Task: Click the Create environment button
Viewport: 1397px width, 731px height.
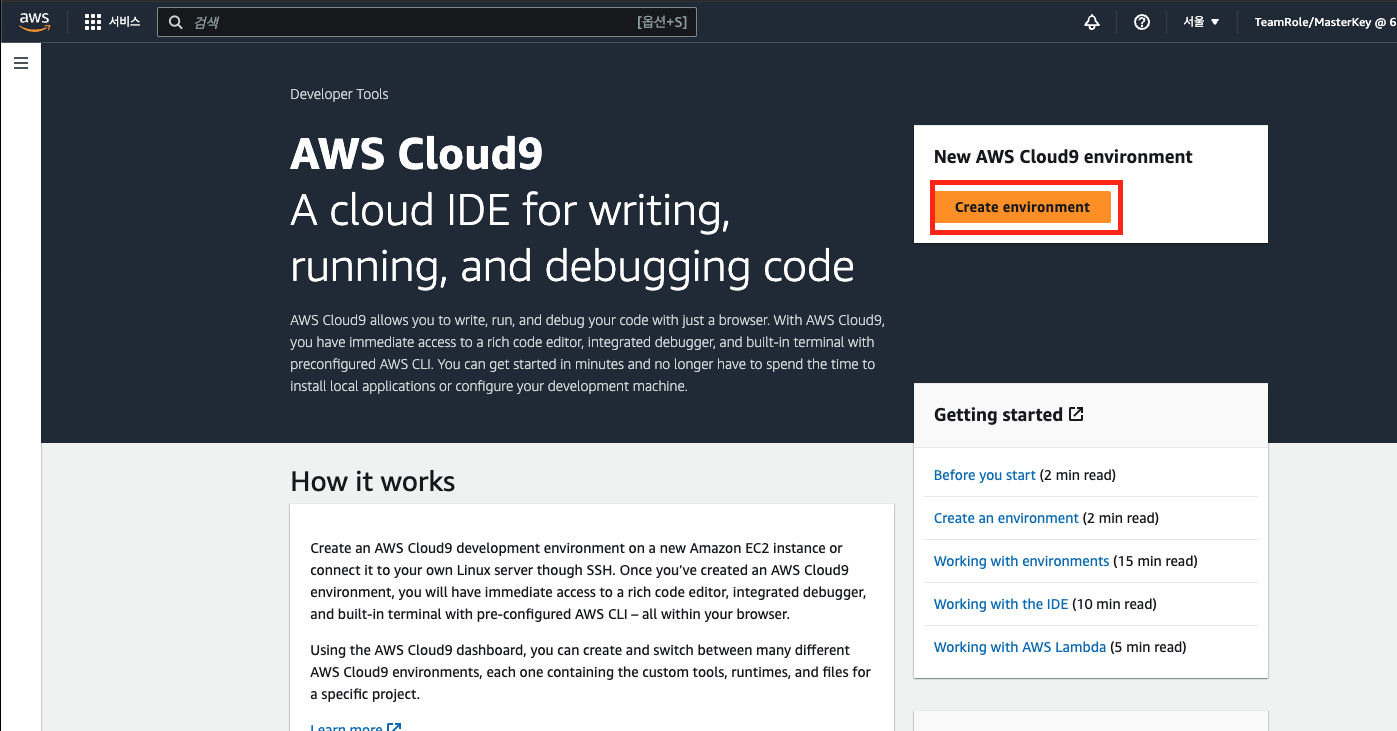Action: [1022, 207]
